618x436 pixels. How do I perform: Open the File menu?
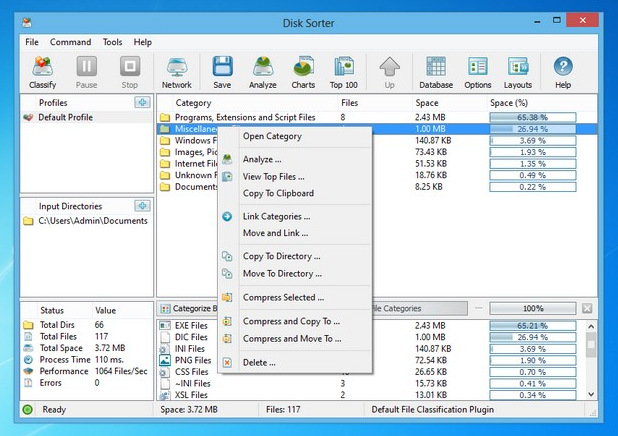pyautogui.click(x=32, y=42)
